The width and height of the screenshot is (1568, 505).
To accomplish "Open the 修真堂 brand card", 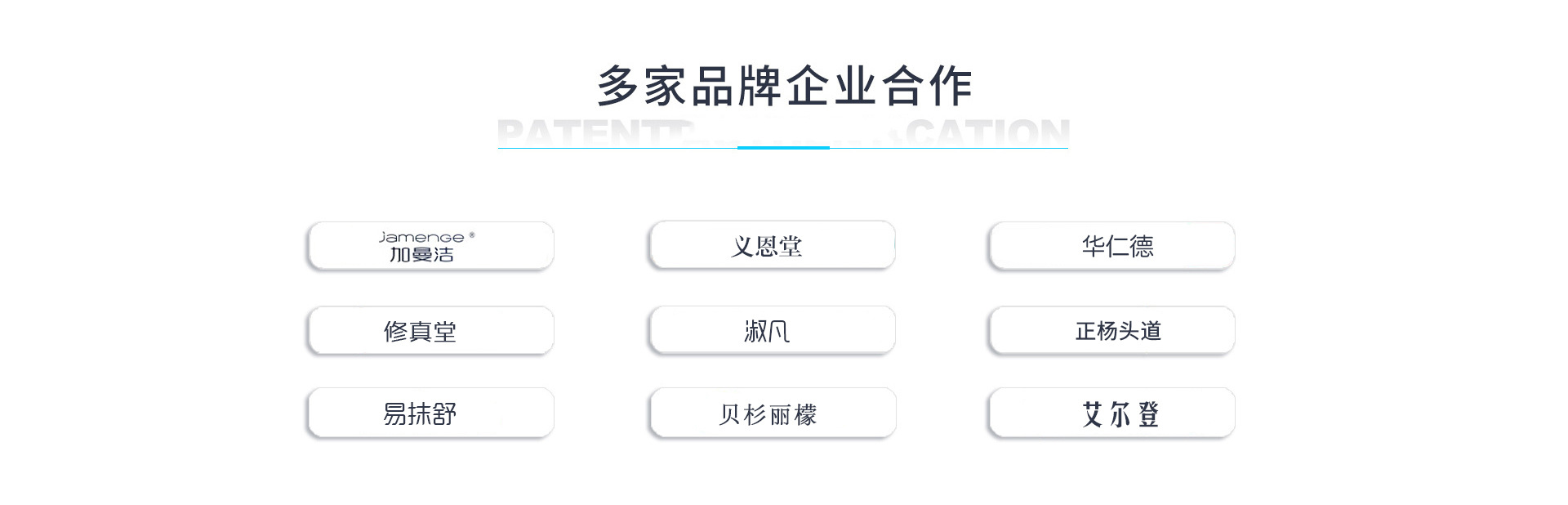I will 430,331.
